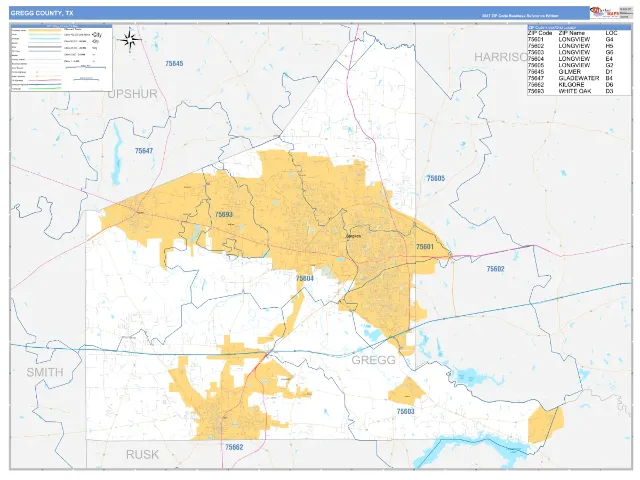Click the E4 location cell in index
Image resolution: width=640 pixels, height=480 pixels.
609,59
